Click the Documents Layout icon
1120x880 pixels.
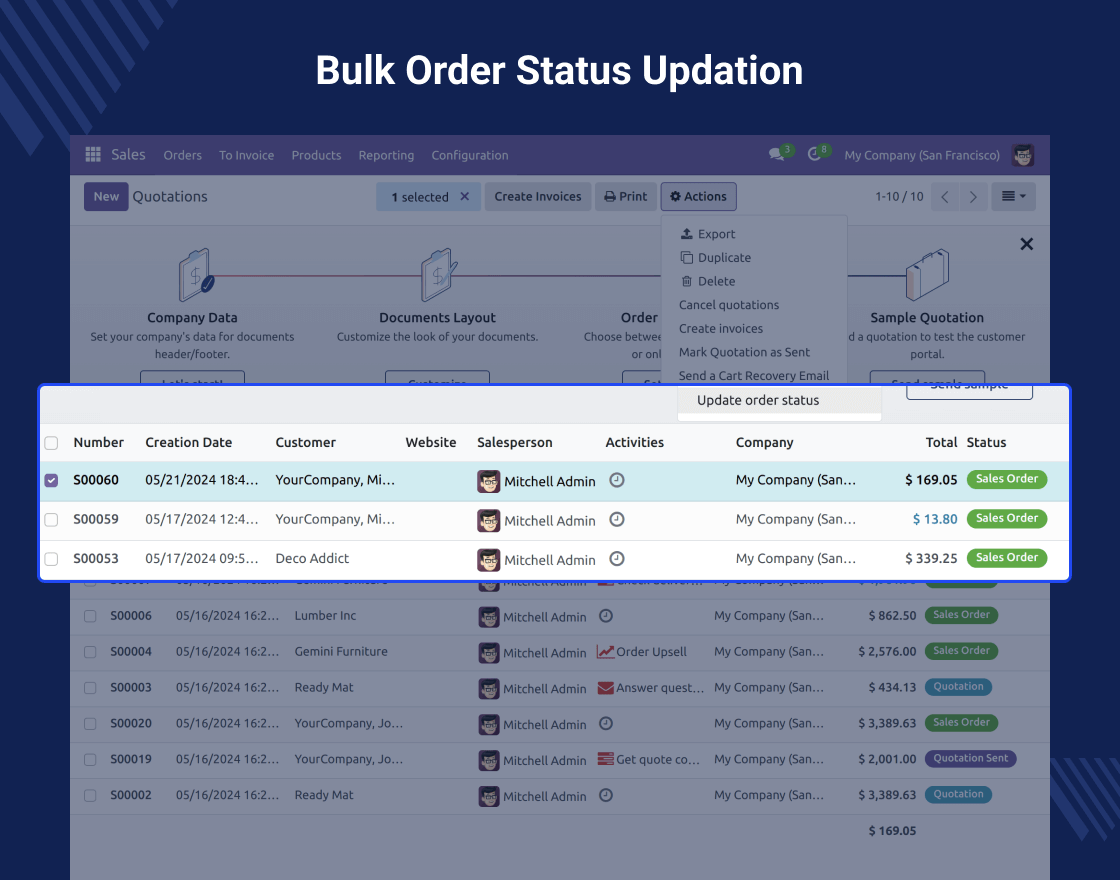click(438, 275)
